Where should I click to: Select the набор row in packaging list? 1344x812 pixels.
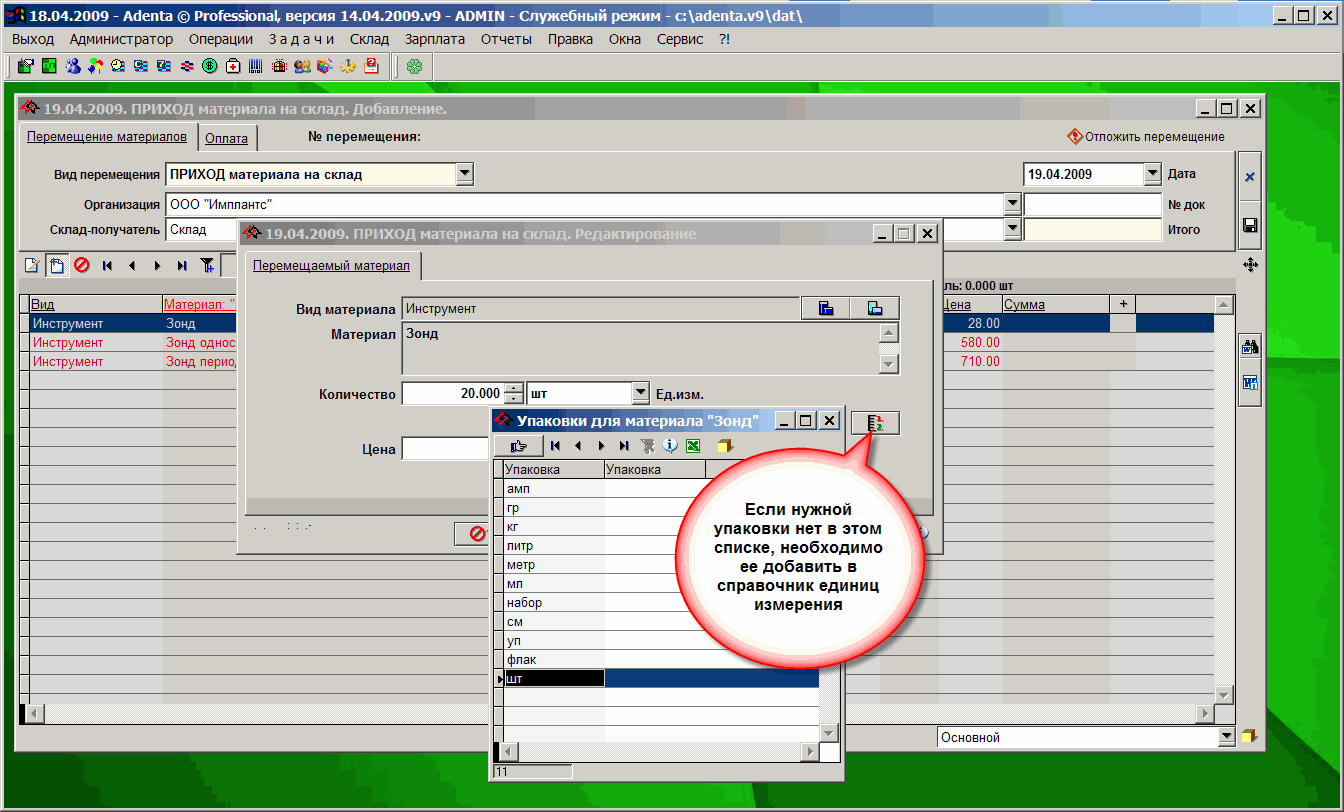[553, 603]
